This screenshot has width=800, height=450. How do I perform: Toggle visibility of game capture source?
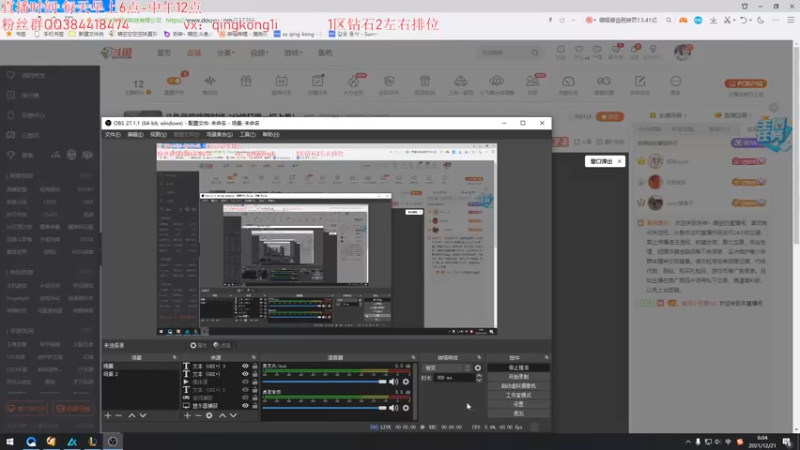245,398
